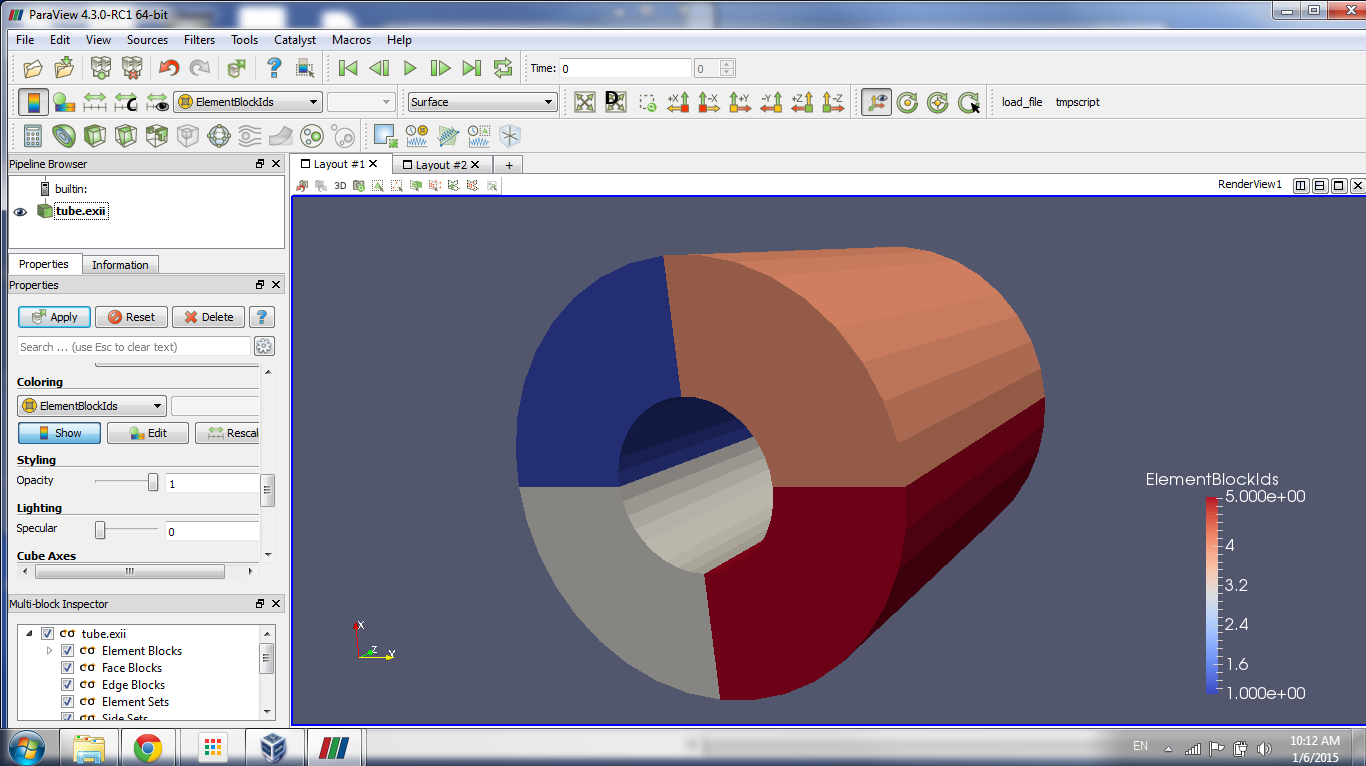Set view direction to +Y

(740, 102)
